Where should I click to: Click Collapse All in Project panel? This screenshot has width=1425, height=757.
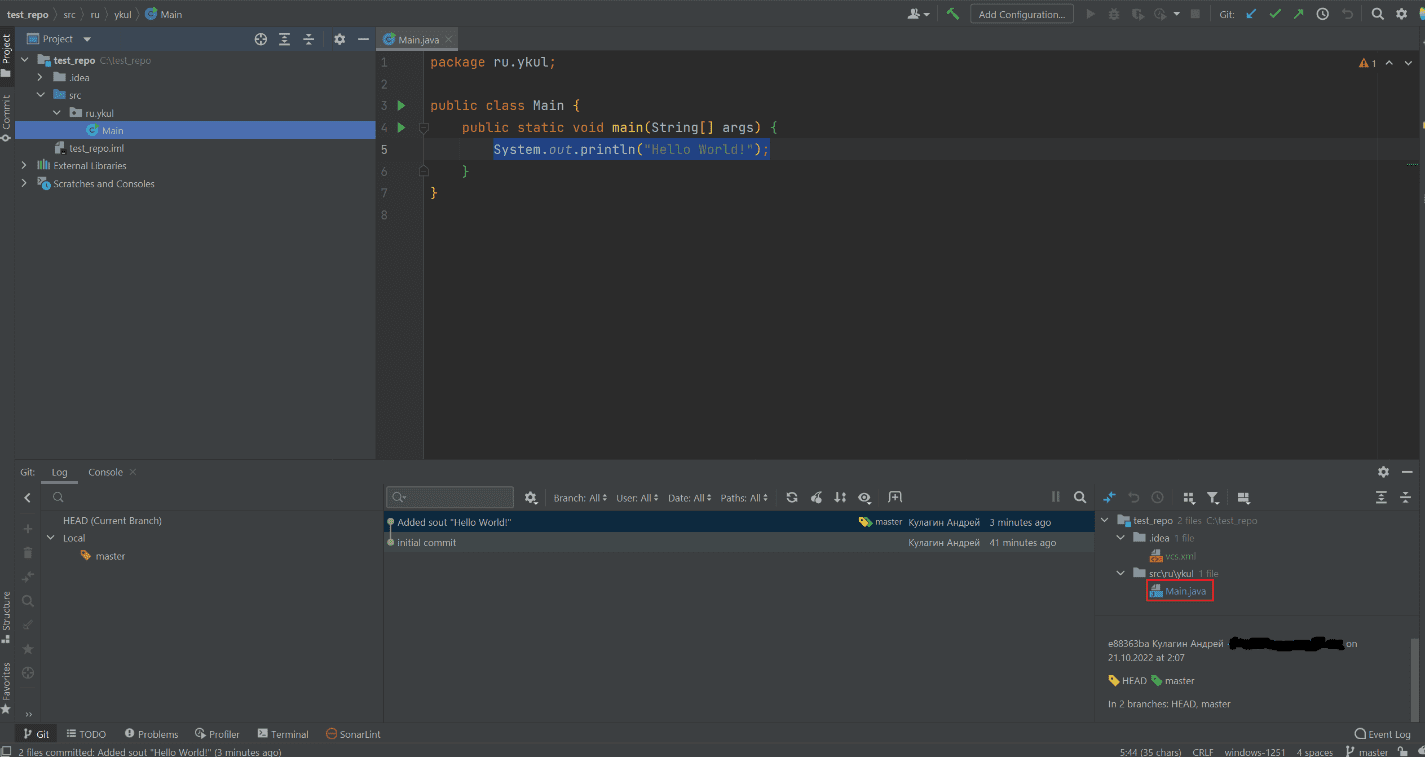click(309, 39)
